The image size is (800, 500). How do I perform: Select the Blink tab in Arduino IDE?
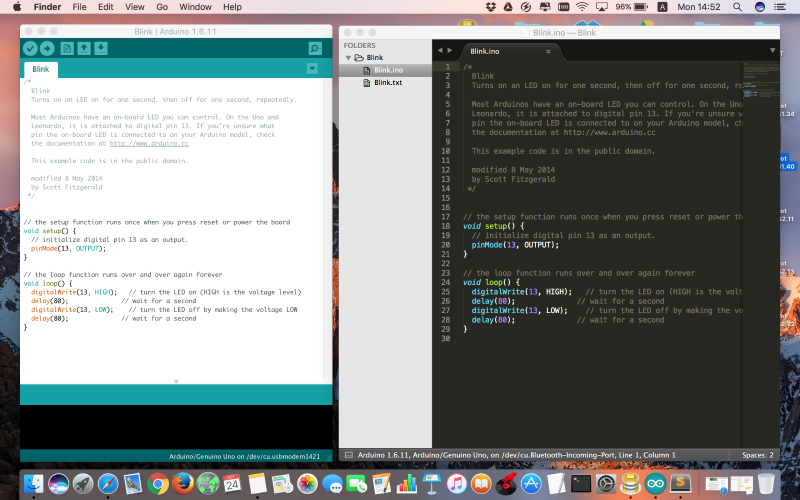tap(41, 69)
